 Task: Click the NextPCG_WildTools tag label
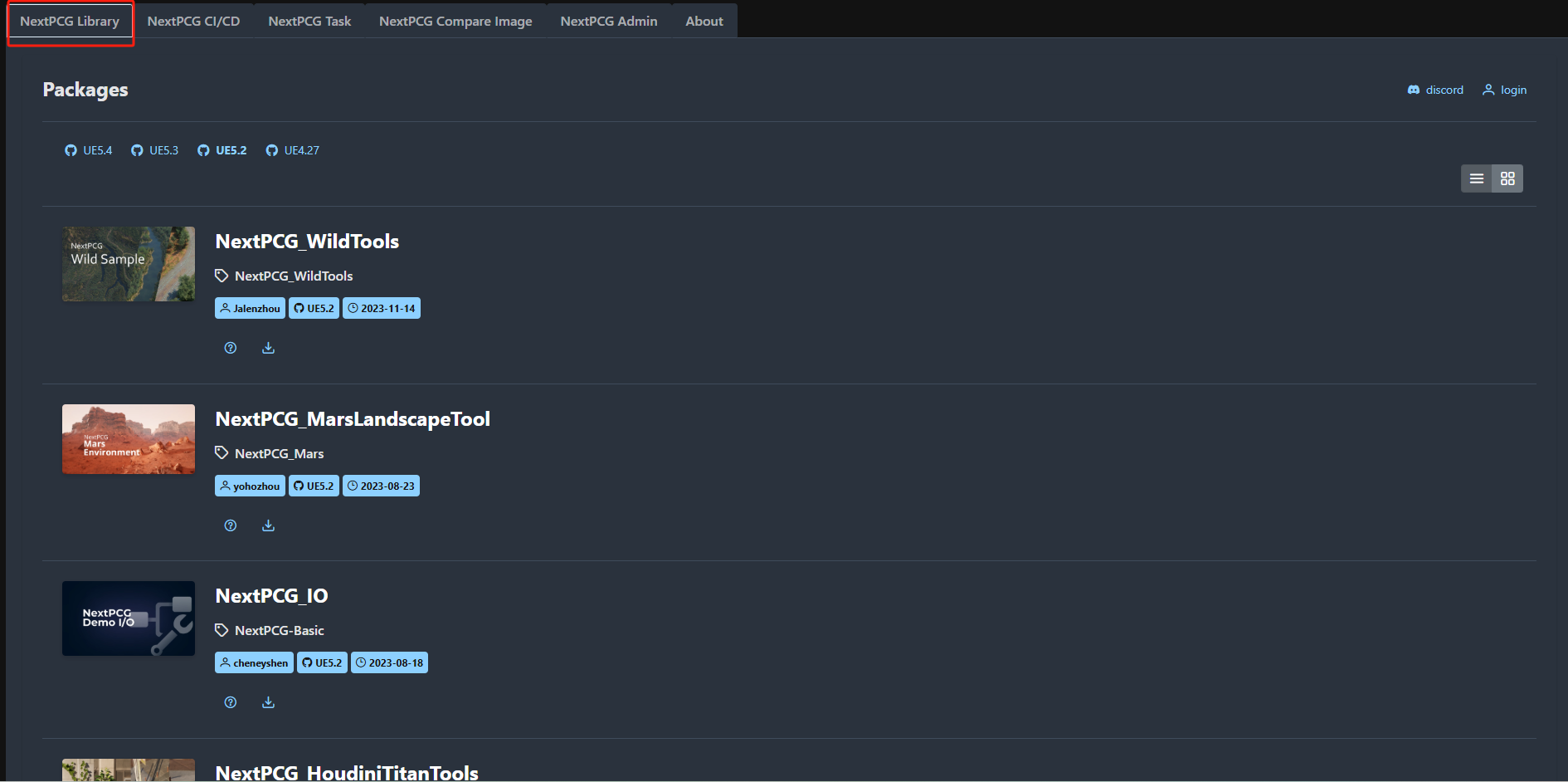(x=294, y=276)
